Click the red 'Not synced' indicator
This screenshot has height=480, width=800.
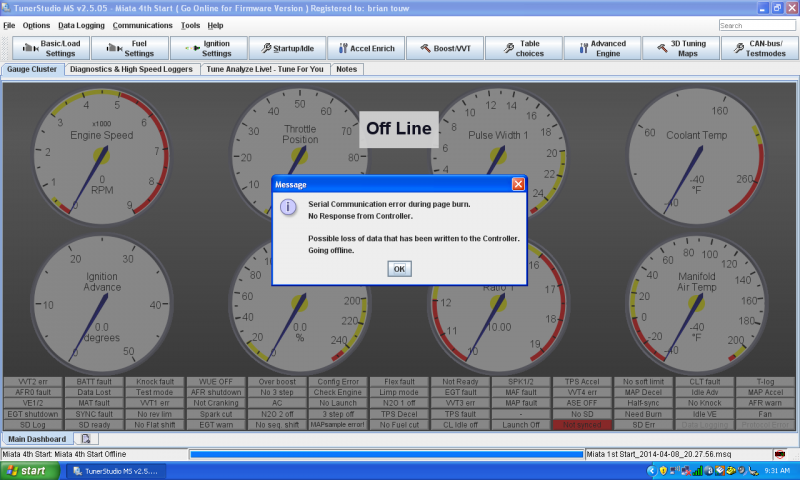[582, 425]
